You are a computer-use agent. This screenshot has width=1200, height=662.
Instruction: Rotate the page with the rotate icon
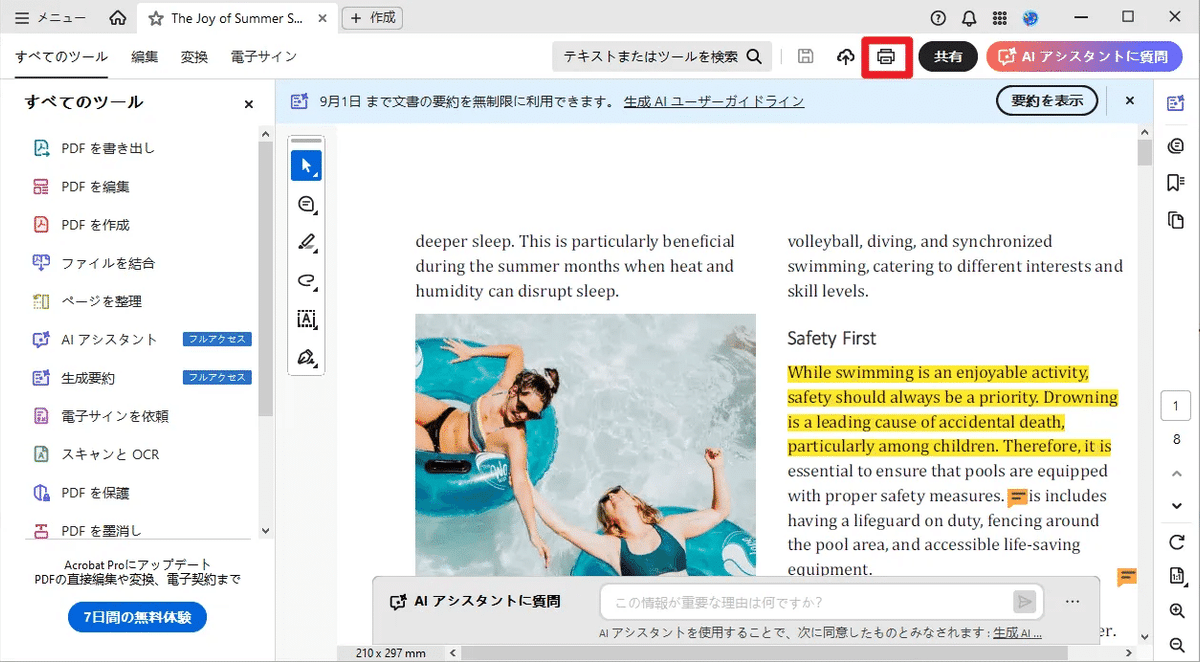1177,542
